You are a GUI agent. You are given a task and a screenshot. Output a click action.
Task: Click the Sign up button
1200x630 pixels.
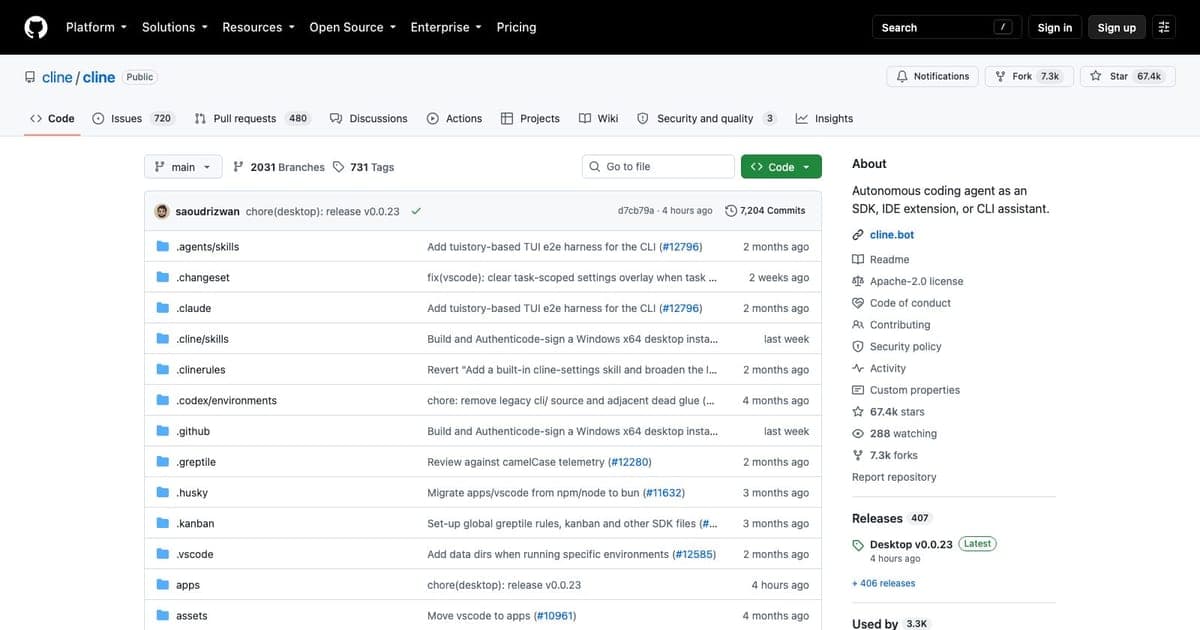[x=1116, y=27]
